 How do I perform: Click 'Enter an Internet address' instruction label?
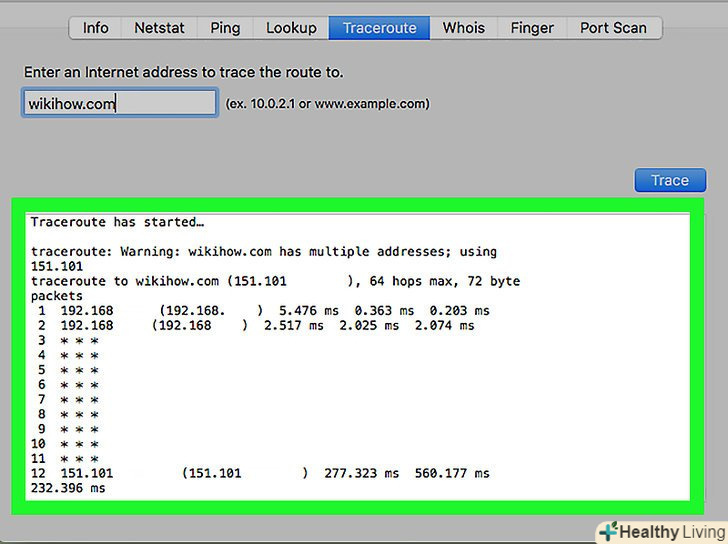click(x=183, y=72)
